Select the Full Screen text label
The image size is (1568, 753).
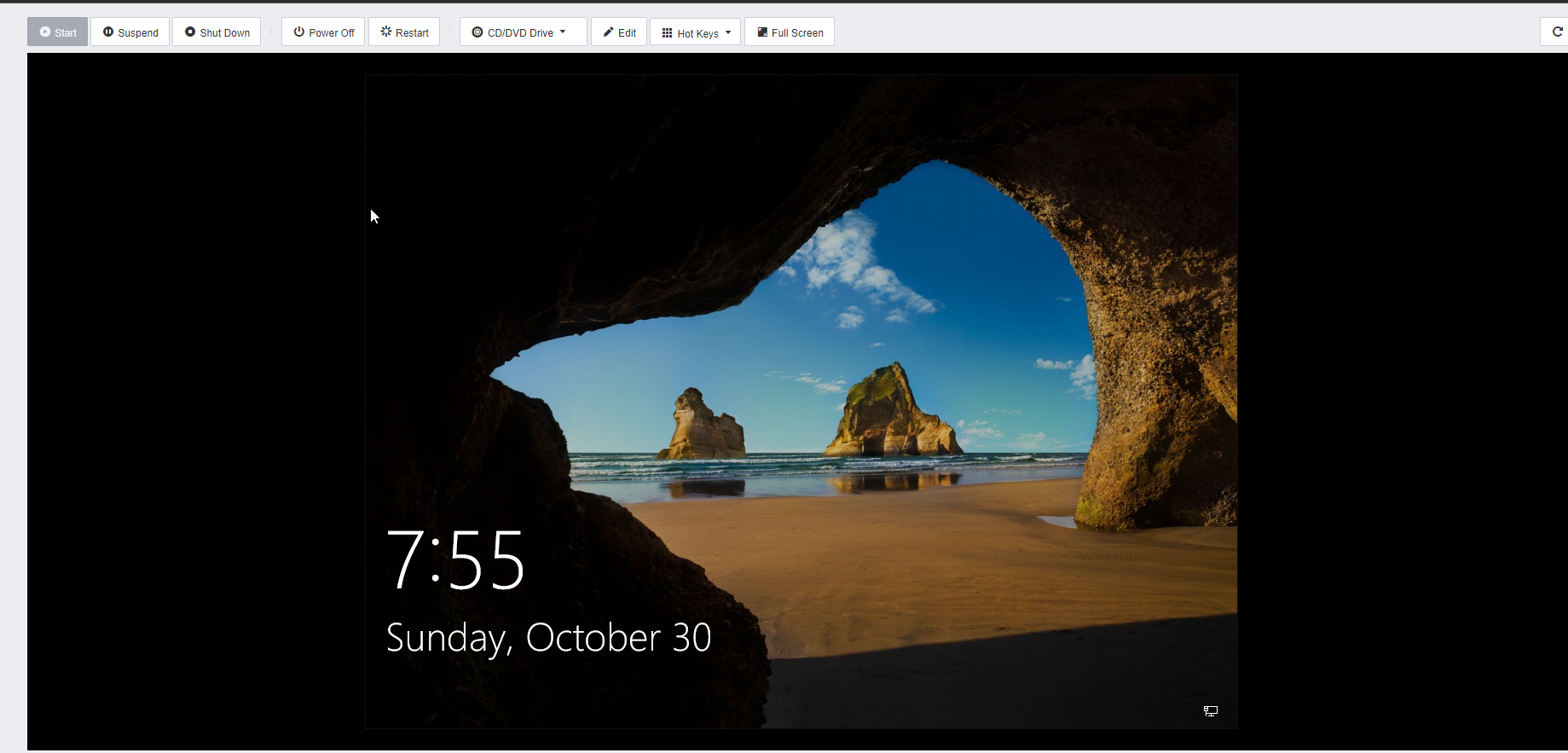click(x=798, y=33)
